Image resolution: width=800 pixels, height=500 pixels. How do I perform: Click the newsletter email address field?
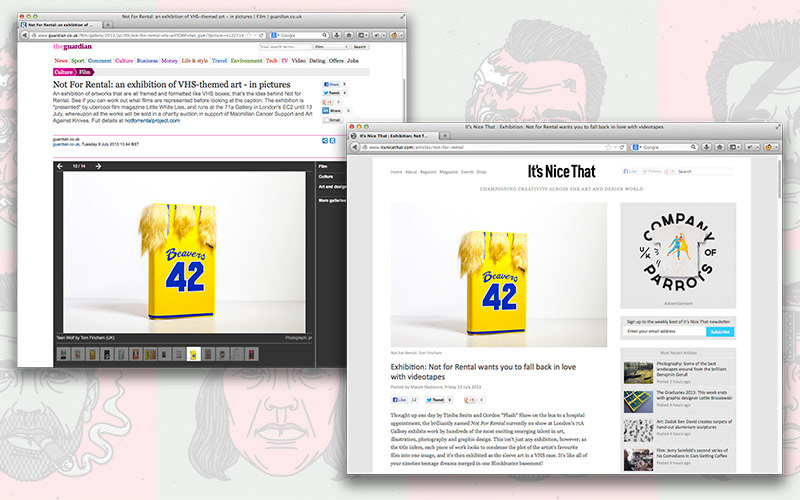(665, 332)
